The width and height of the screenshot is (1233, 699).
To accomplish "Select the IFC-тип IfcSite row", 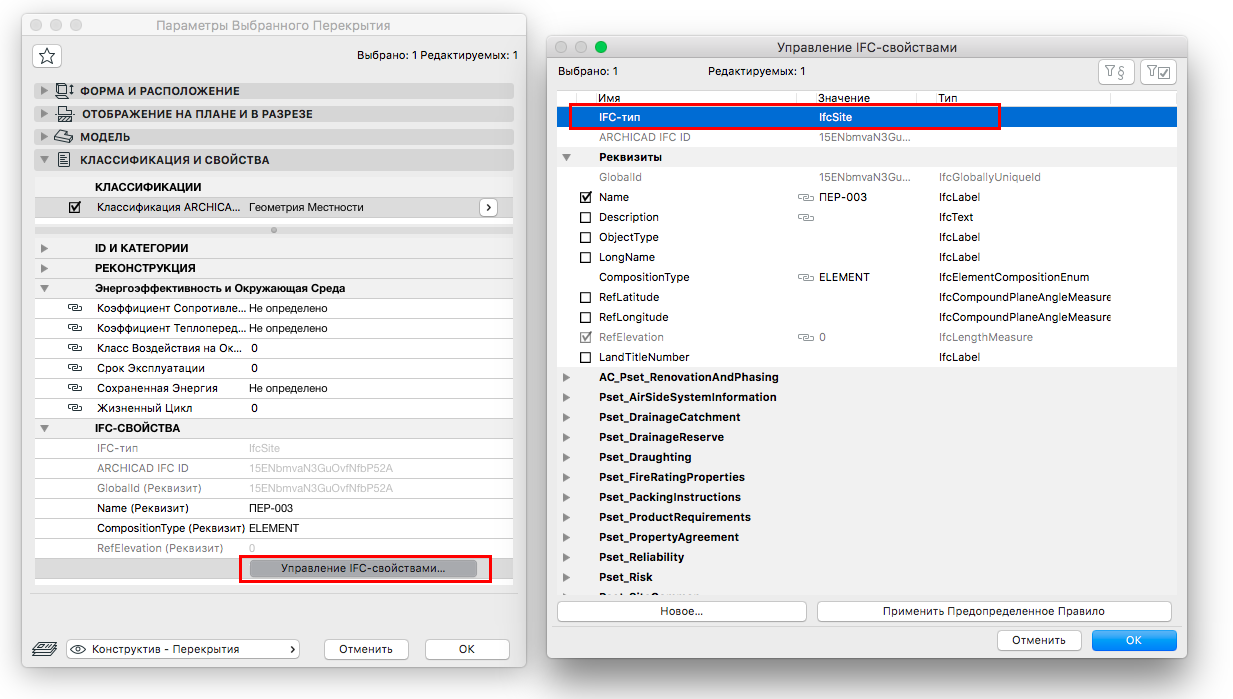I will [867, 117].
